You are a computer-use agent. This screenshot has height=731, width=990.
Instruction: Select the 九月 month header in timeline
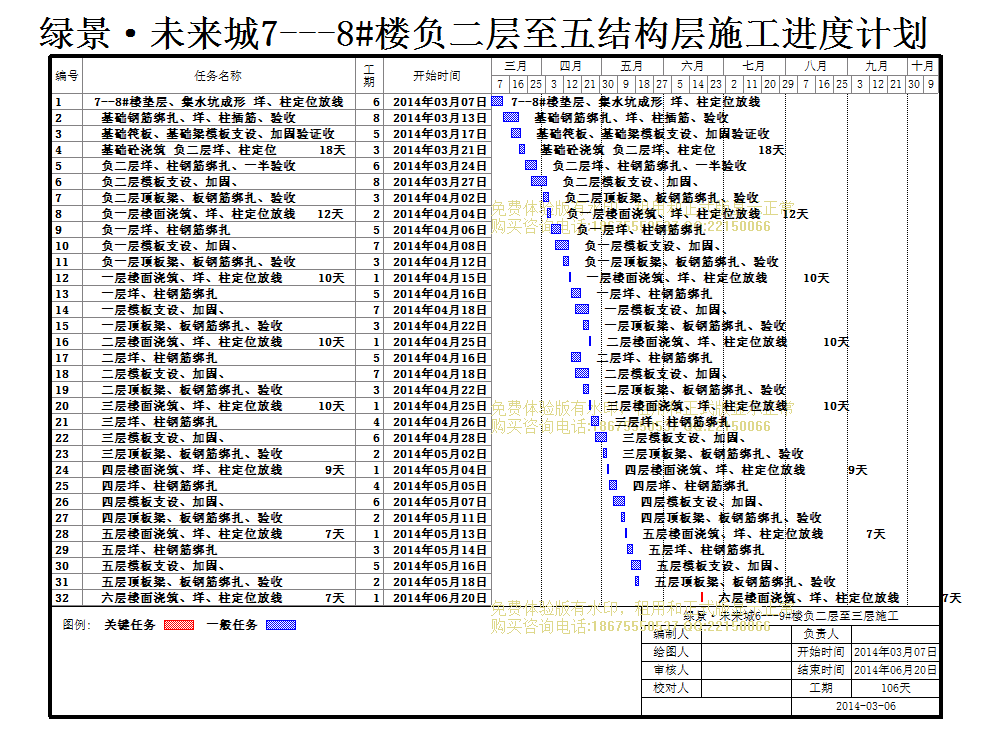click(x=876, y=66)
